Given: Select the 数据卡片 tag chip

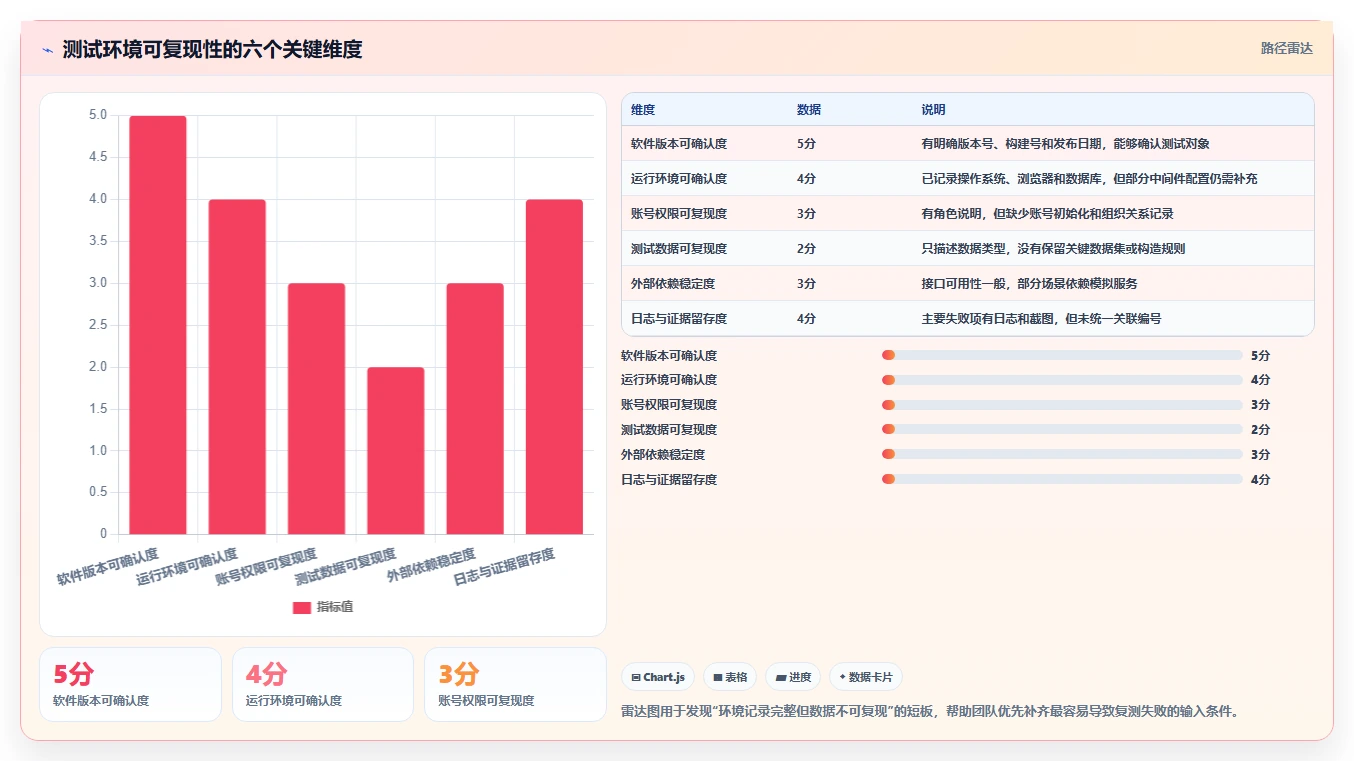Looking at the screenshot, I should point(866,677).
